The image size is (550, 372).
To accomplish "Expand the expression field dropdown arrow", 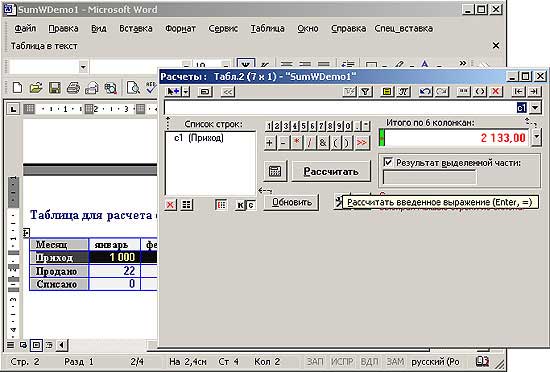I will [x=535, y=107].
